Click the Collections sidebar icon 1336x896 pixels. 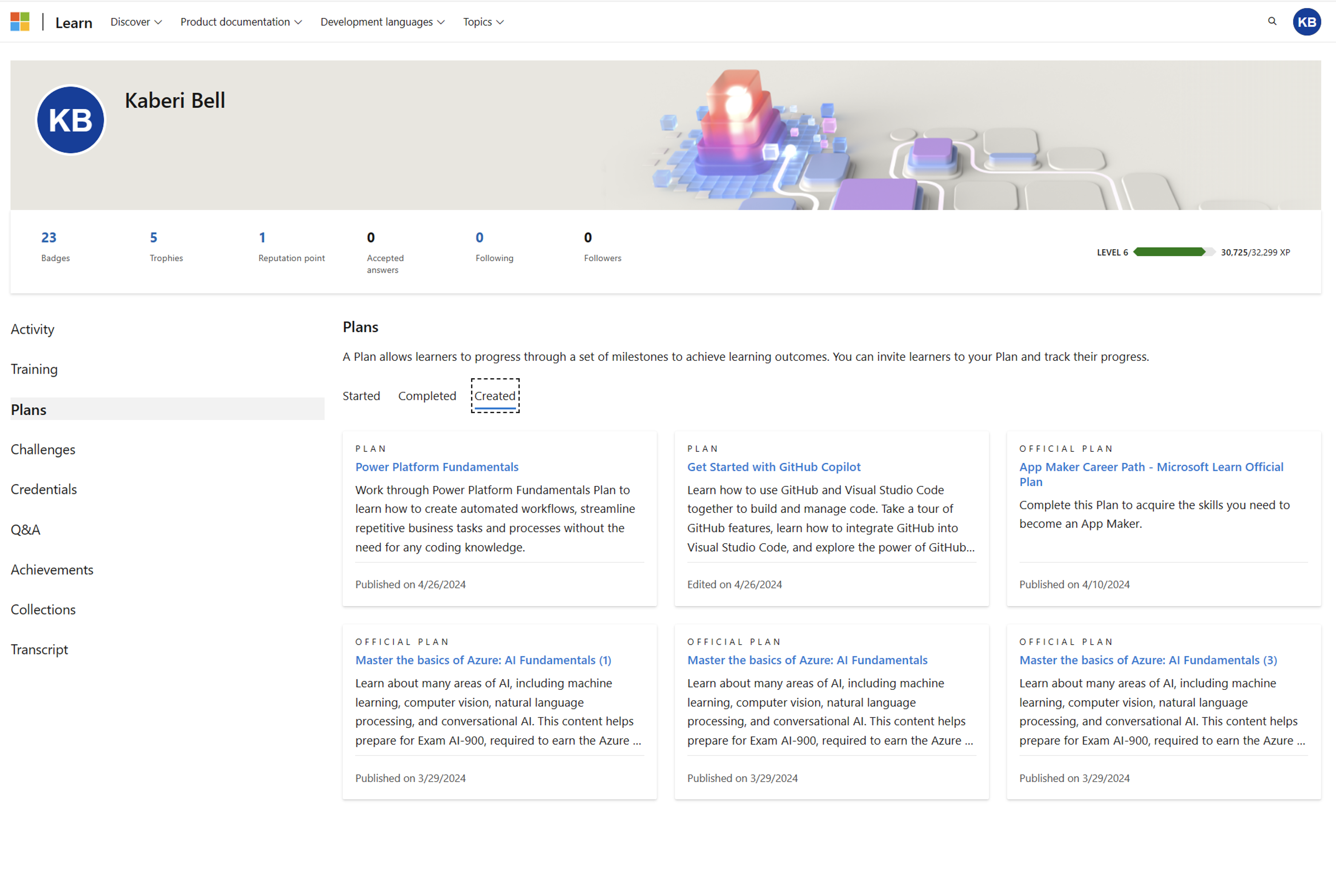[x=42, y=608]
